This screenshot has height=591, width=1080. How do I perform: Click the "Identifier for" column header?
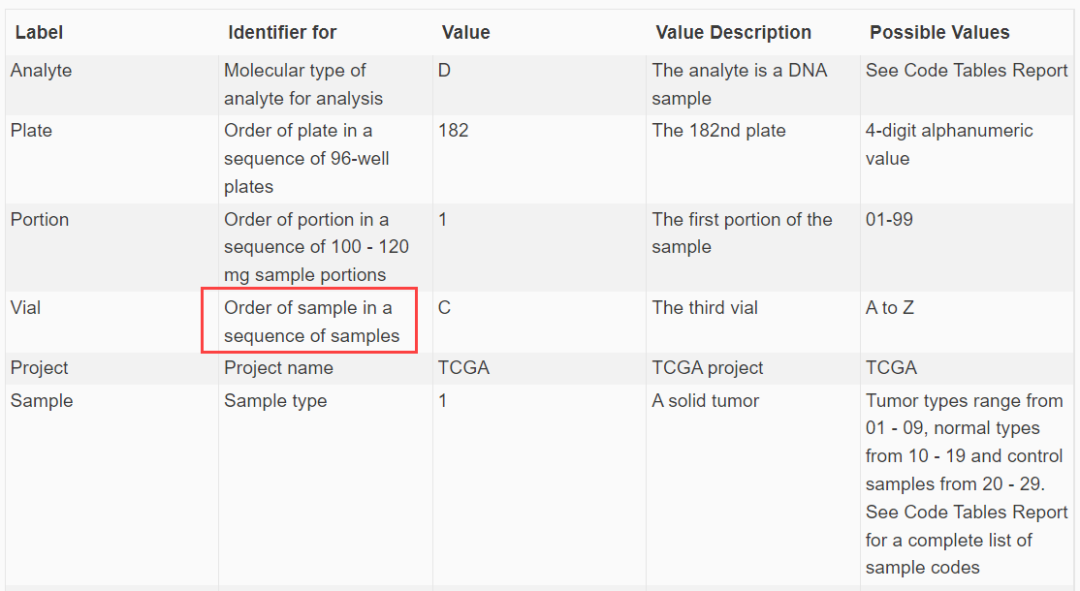[x=282, y=33]
